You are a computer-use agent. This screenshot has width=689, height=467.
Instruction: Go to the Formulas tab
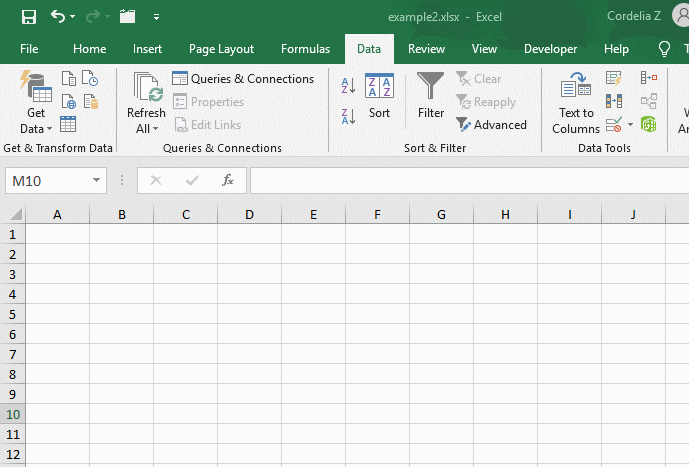point(305,49)
